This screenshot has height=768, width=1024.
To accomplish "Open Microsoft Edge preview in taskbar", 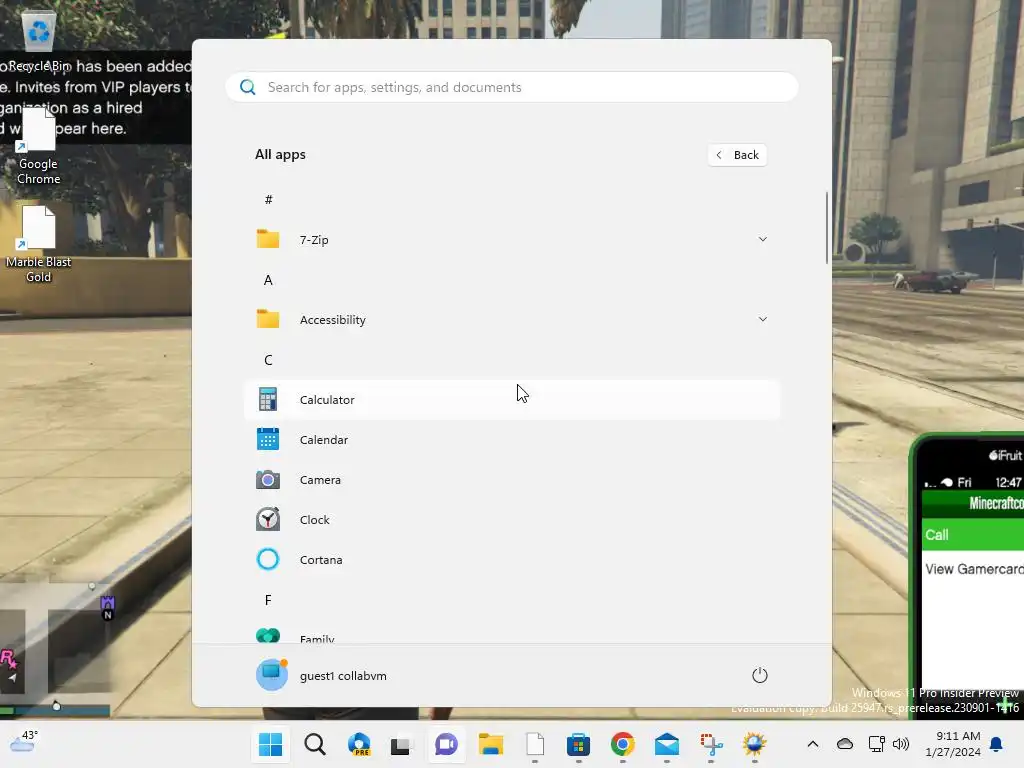I will click(359, 744).
